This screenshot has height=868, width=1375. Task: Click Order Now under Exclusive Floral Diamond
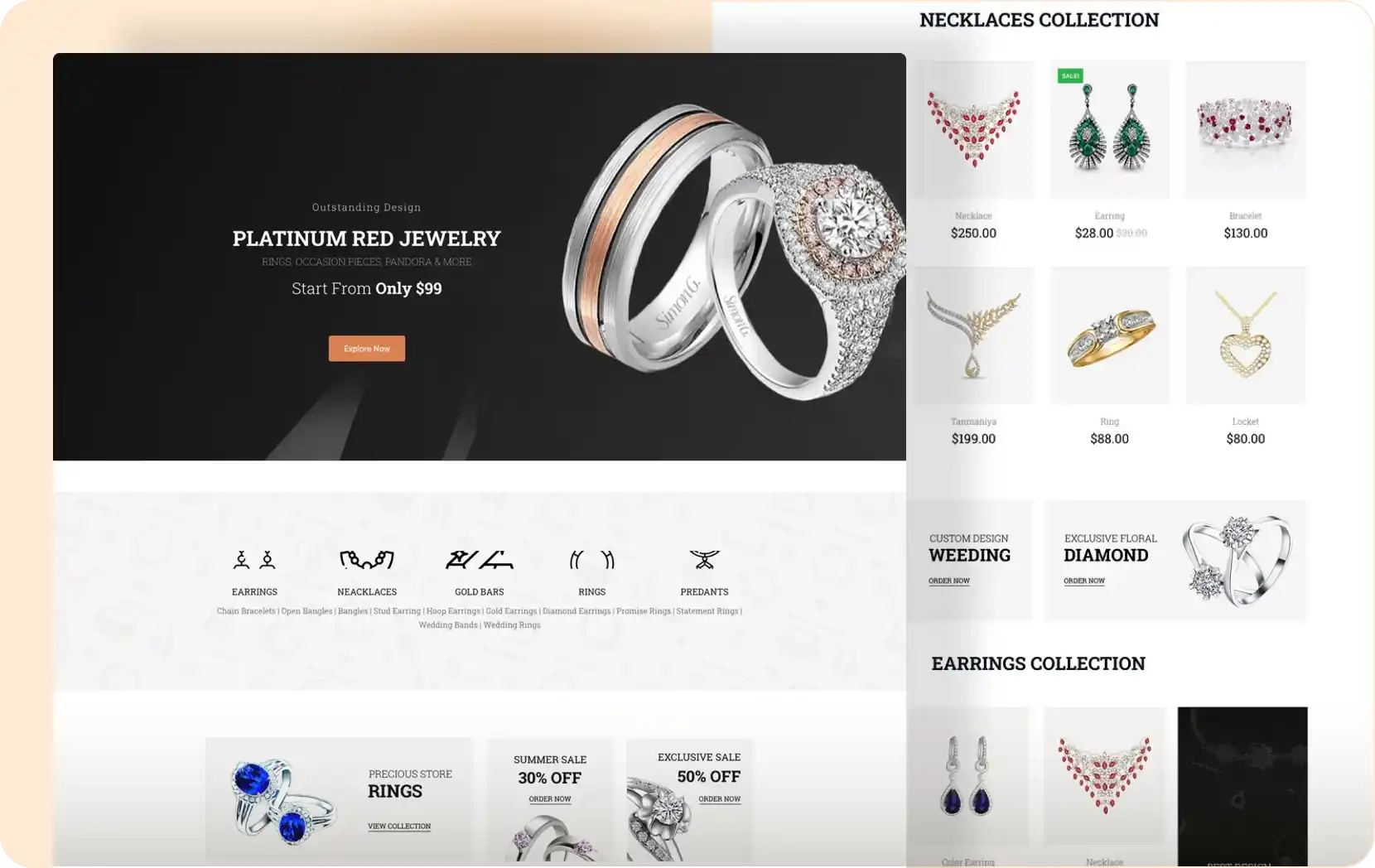click(x=1084, y=581)
